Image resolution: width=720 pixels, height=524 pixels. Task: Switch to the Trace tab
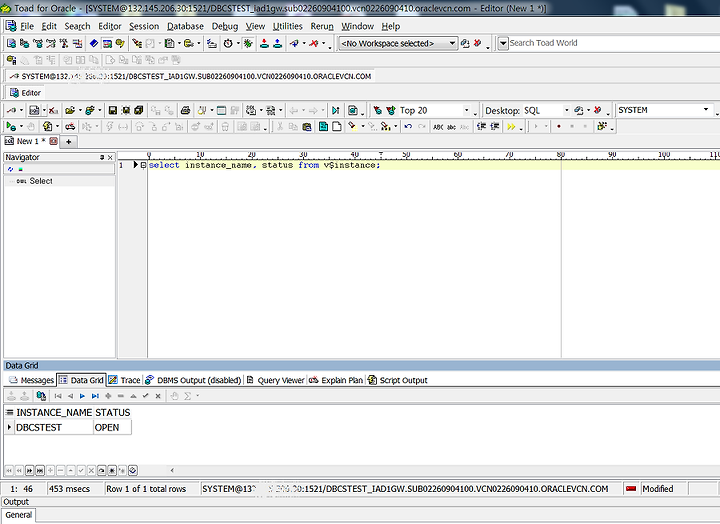(124, 380)
